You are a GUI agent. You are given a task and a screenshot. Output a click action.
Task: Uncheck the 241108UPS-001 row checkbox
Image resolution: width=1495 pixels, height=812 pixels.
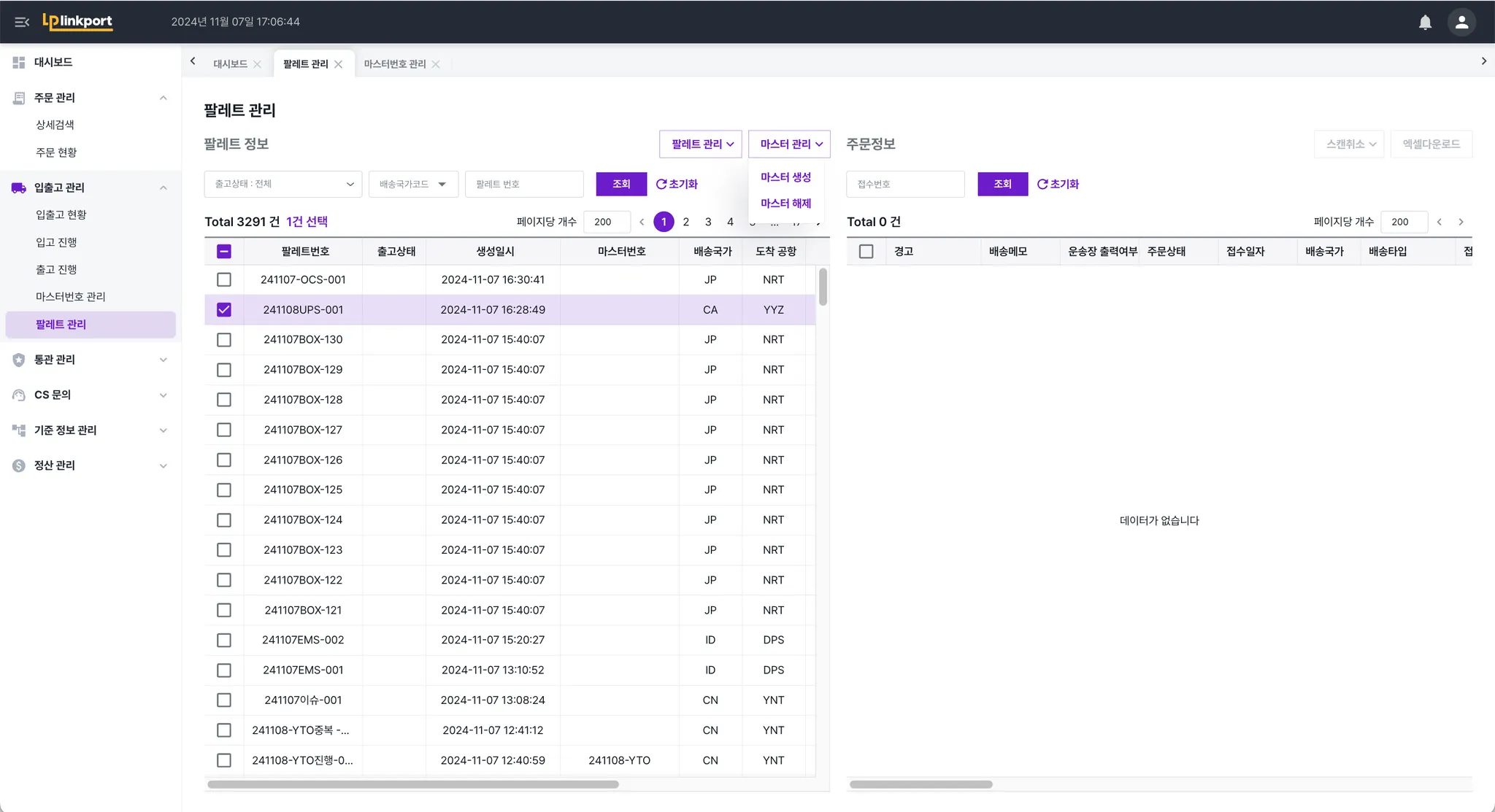[x=224, y=309]
